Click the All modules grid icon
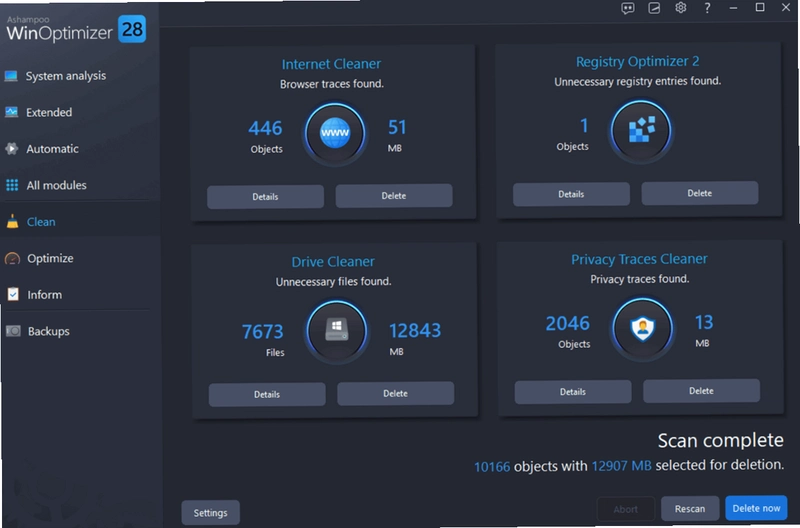Viewport: 800px width, 528px height. [x=12, y=185]
